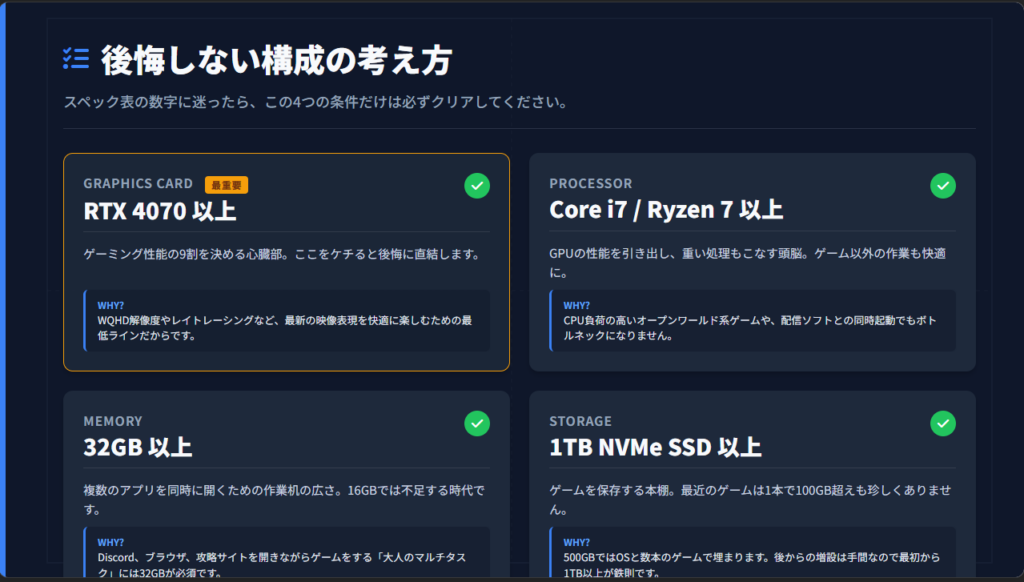Screen dimensions: 1024x582
Task: Click the 32GB 以上 title
Action: click(138, 448)
